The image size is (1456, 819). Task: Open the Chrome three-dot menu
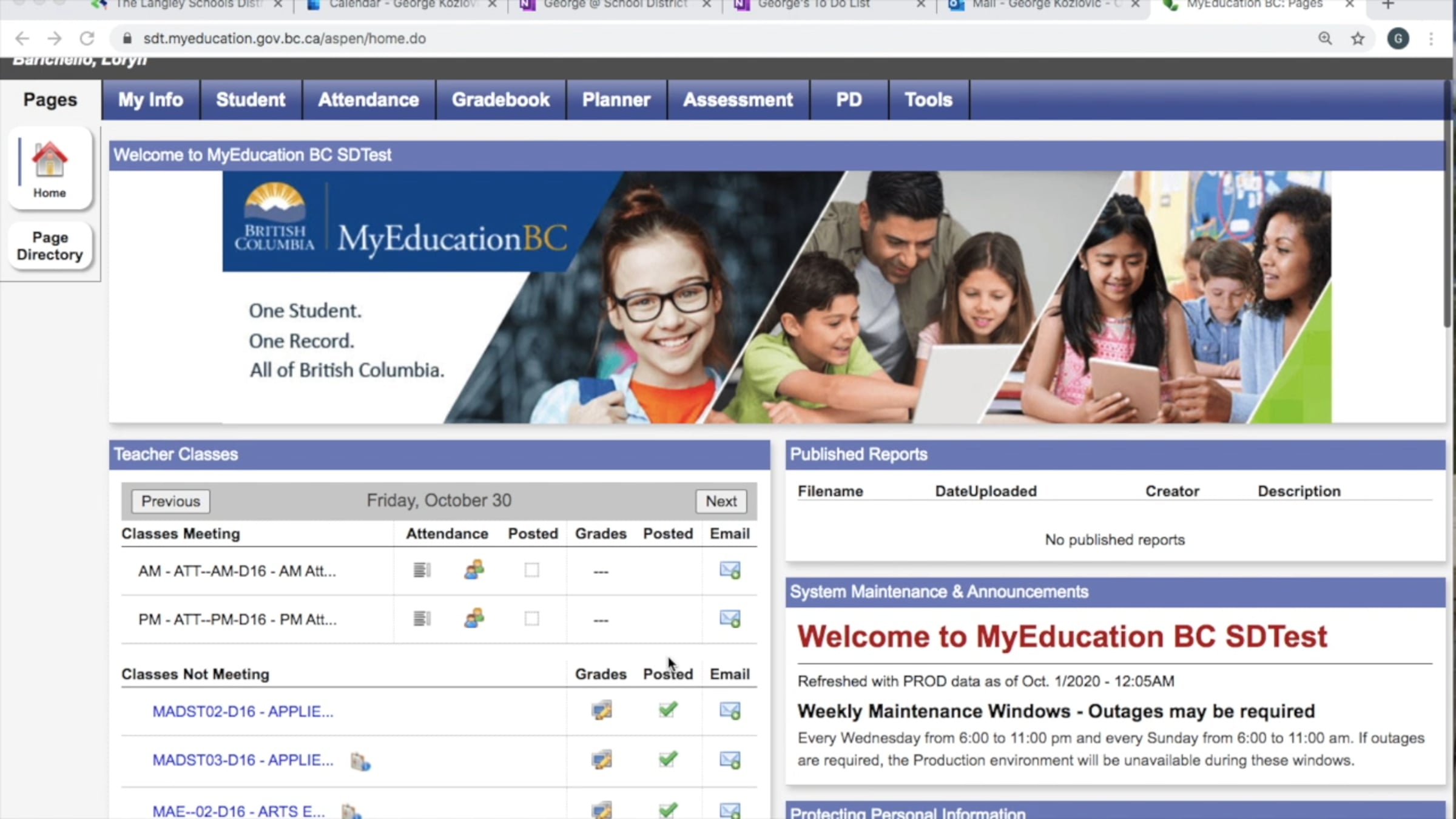(x=1431, y=39)
